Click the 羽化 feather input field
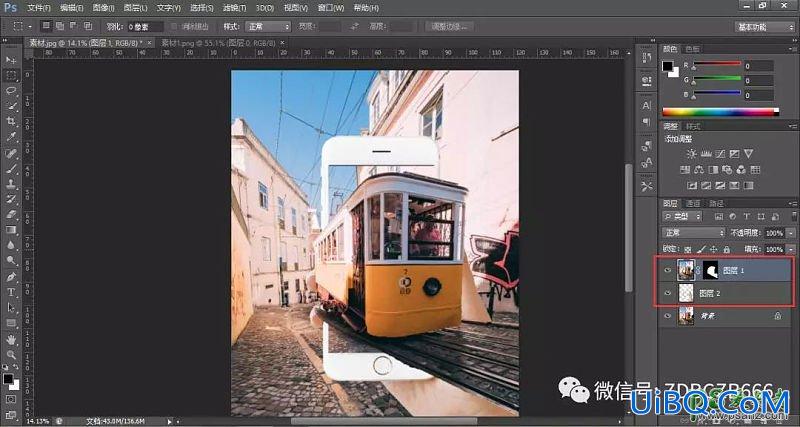 coord(145,27)
